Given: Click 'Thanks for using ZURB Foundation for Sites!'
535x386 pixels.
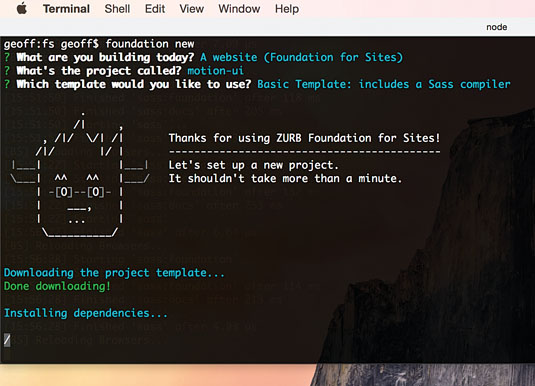Looking at the screenshot, I should [304, 138].
